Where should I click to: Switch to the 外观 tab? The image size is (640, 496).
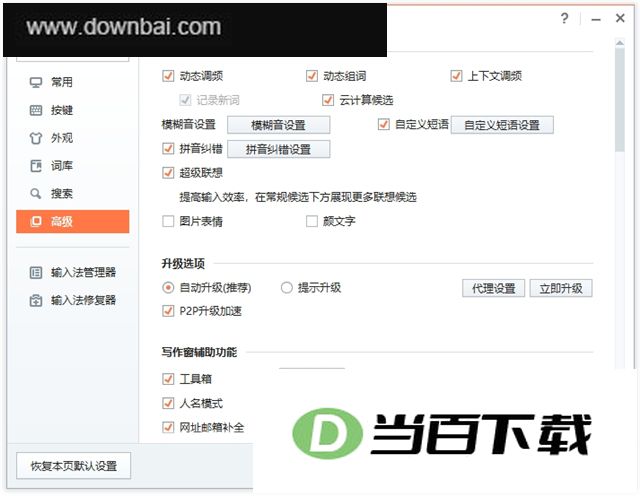(x=73, y=138)
